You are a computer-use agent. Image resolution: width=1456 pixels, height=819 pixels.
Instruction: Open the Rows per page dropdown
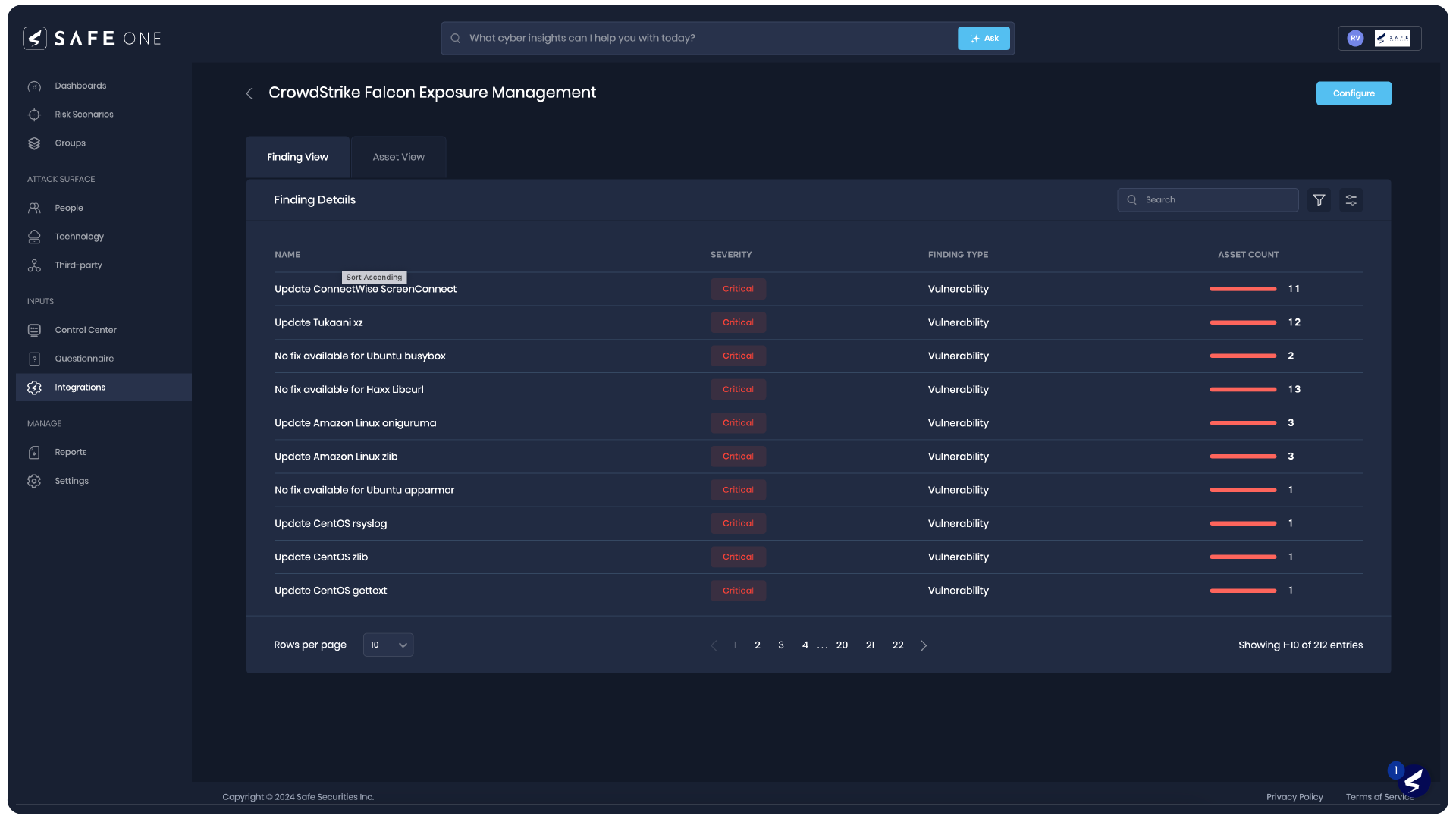pos(388,645)
